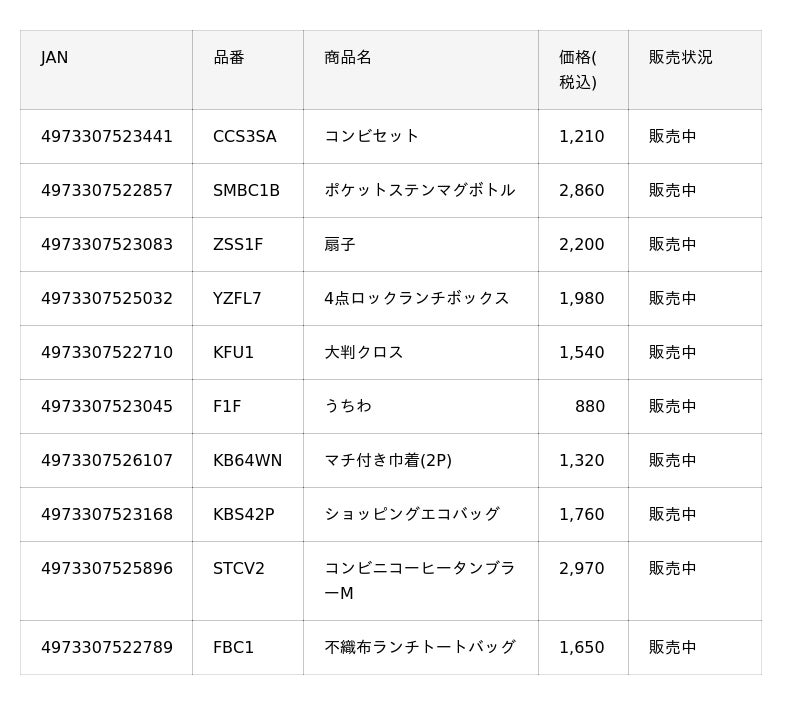
Task: Select the 販売状況 column header
Action: point(695,70)
